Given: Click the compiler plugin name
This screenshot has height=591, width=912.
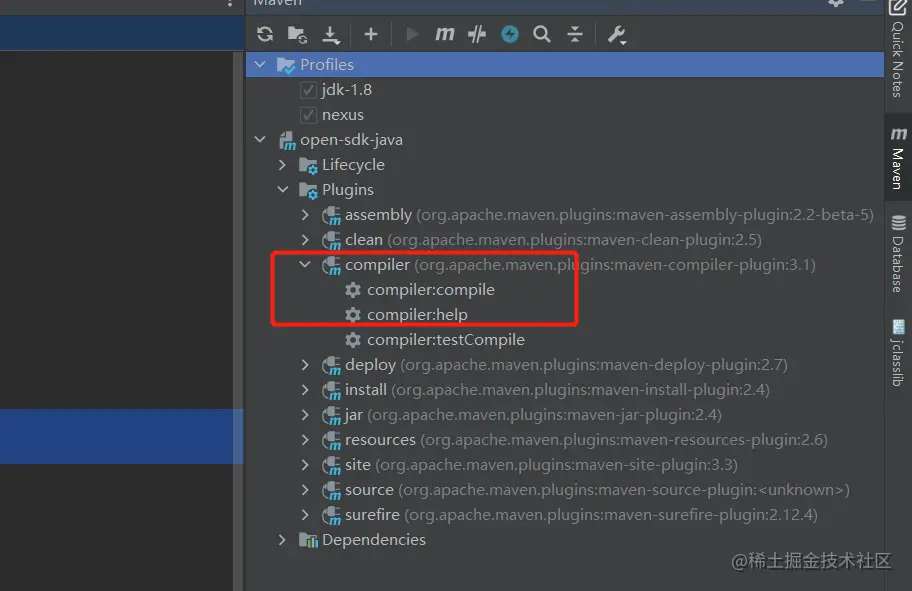Looking at the screenshot, I should tap(377, 265).
